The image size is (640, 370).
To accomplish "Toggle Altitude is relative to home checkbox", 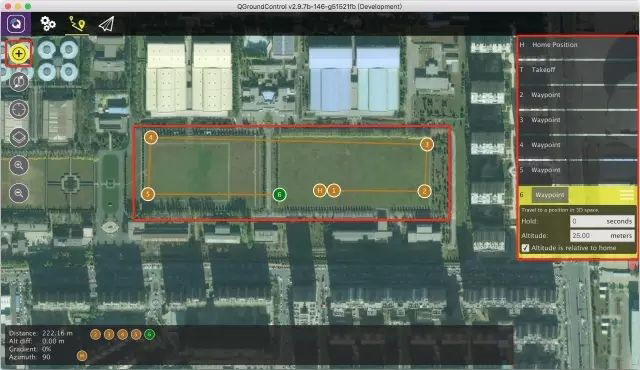I will pos(525,248).
